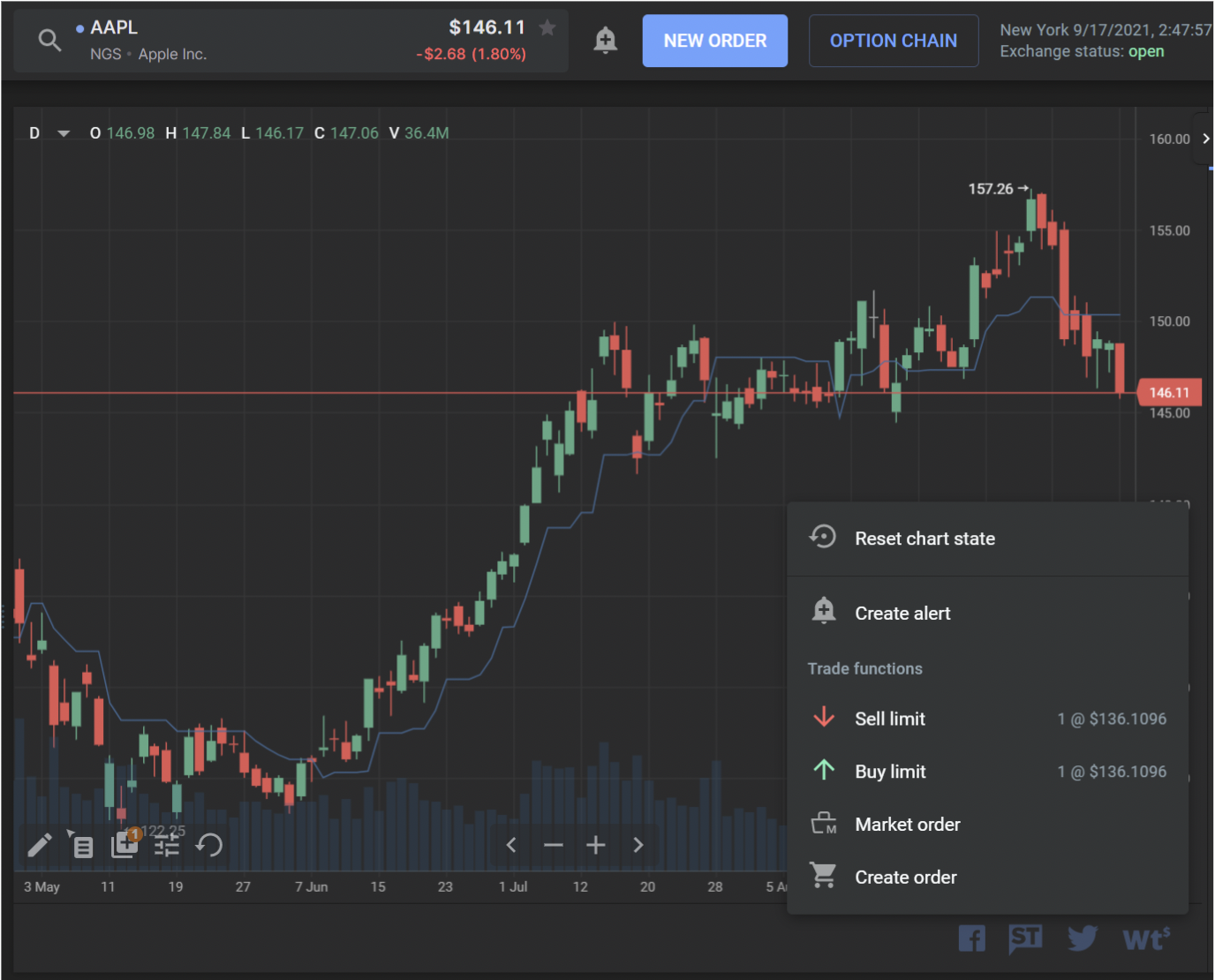This screenshot has width=1215, height=980.
Task: Choose Create alert from context menu
Action: click(987, 614)
